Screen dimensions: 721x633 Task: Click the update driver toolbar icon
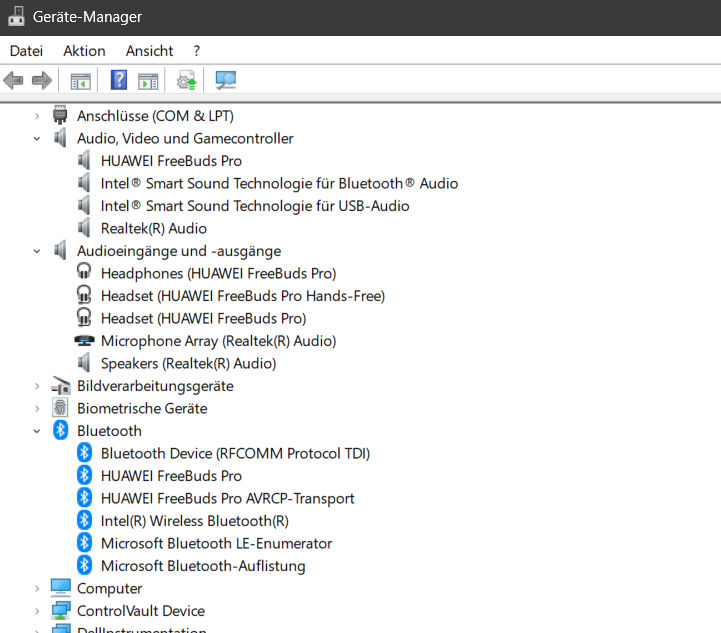tap(187, 80)
